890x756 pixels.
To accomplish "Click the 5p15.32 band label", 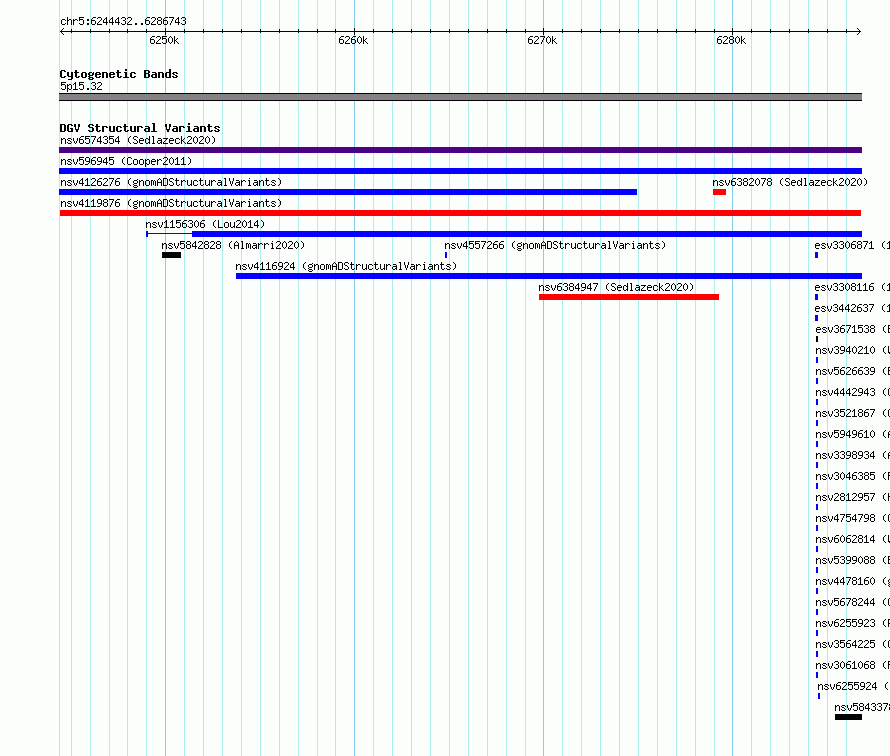I will click(x=81, y=86).
